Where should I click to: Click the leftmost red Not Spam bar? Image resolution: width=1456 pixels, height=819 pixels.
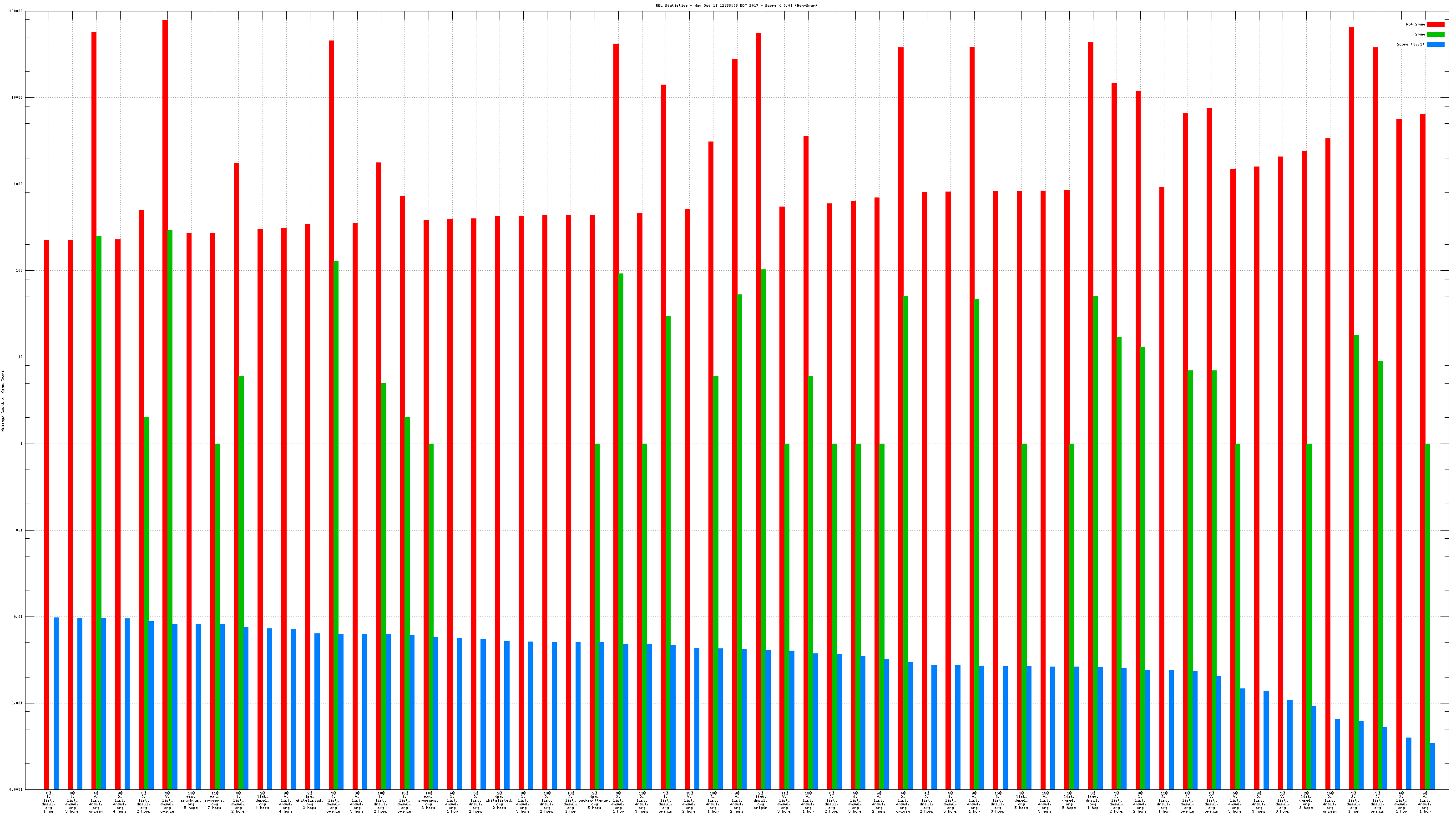point(46,514)
